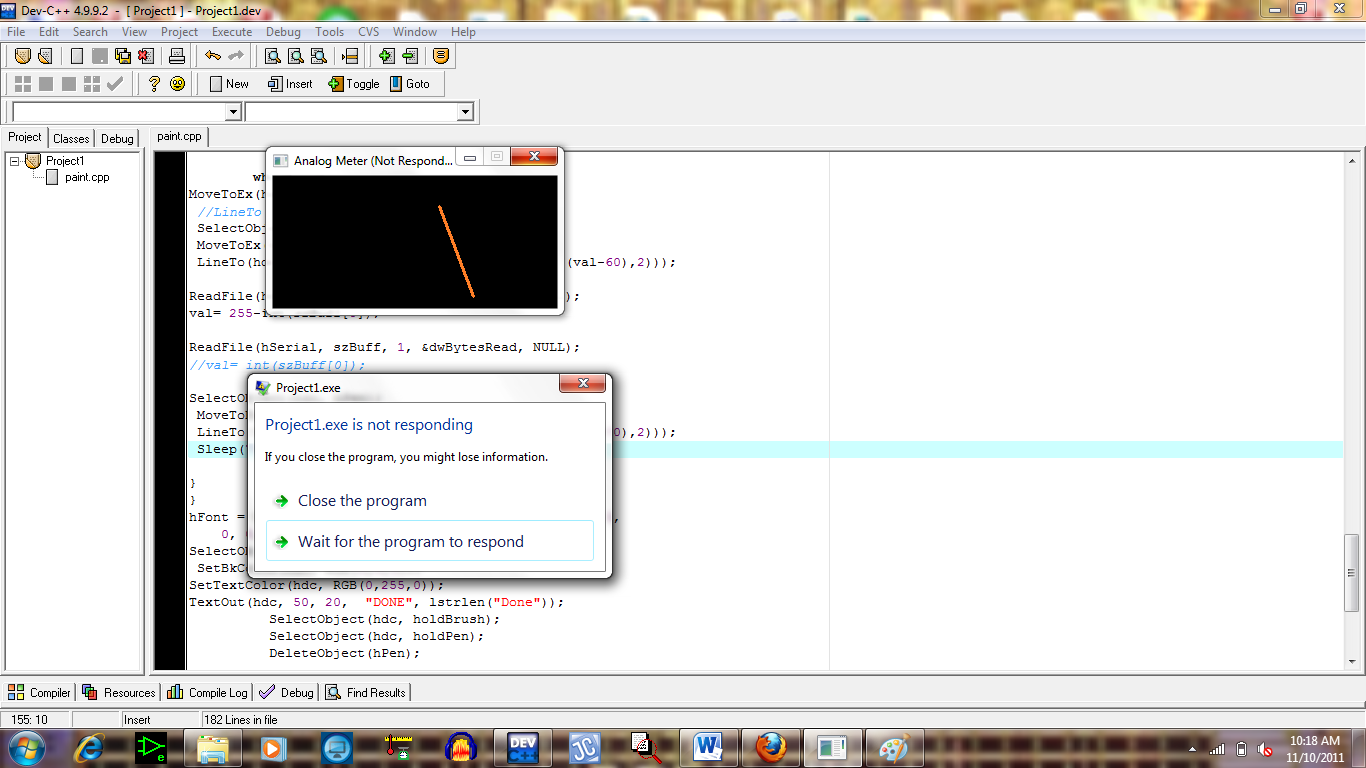Click the smiley About icon
The height and width of the screenshot is (768, 1366).
point(178,83)
